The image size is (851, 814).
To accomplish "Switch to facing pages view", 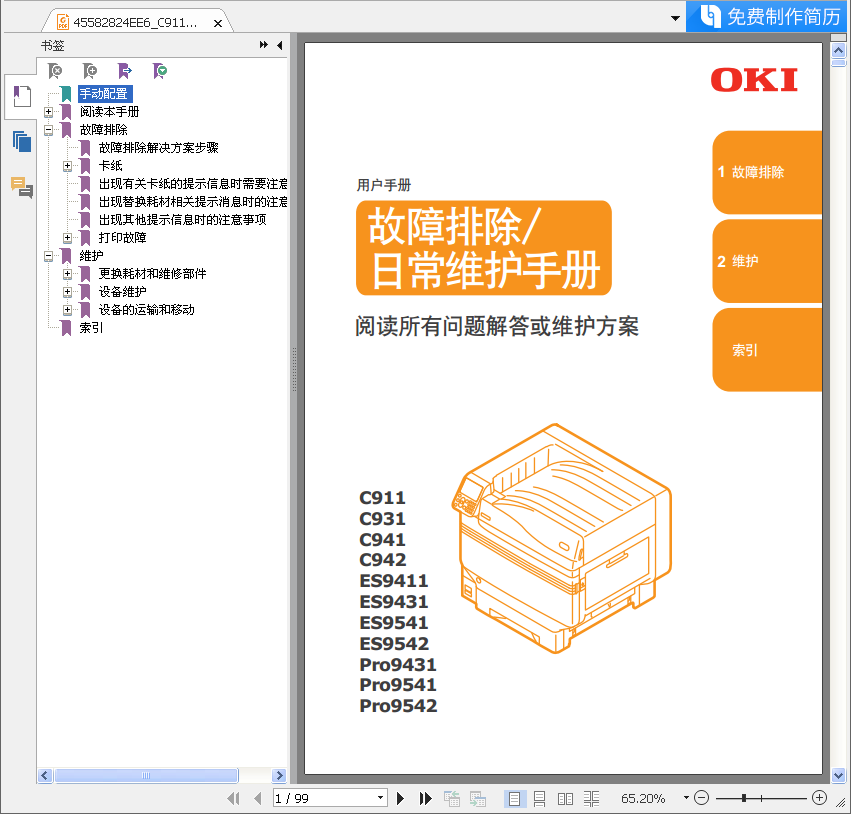I will coord(565,798).
